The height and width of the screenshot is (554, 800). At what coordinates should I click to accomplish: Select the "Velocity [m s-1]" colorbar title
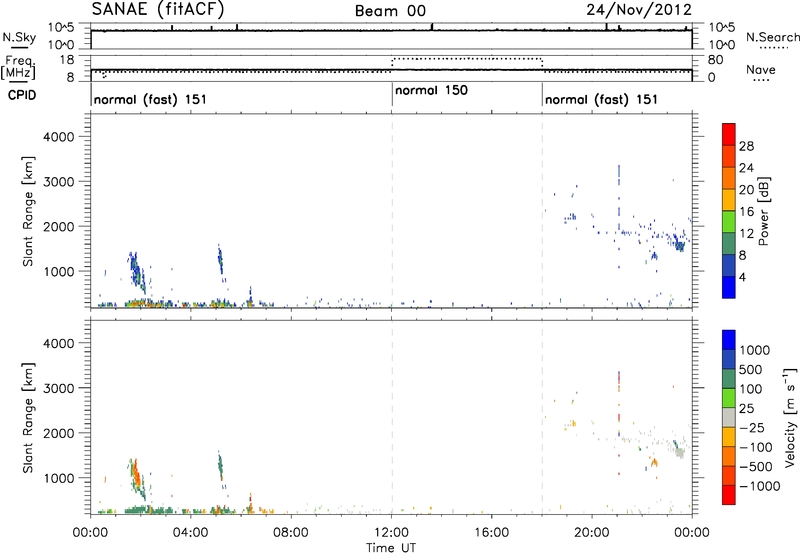tap(790, 417)
